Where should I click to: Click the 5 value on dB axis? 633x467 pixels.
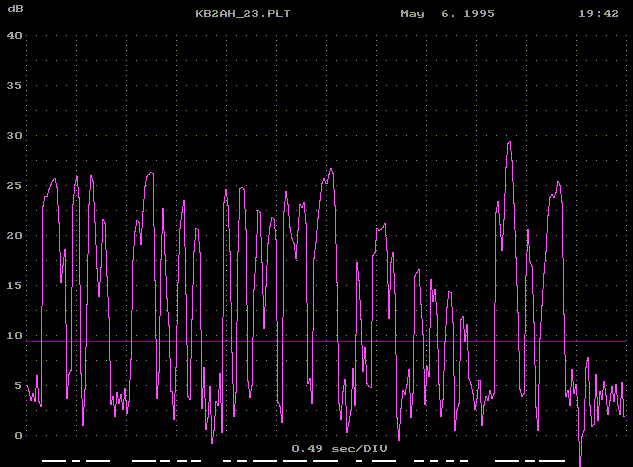pos(18,385)
